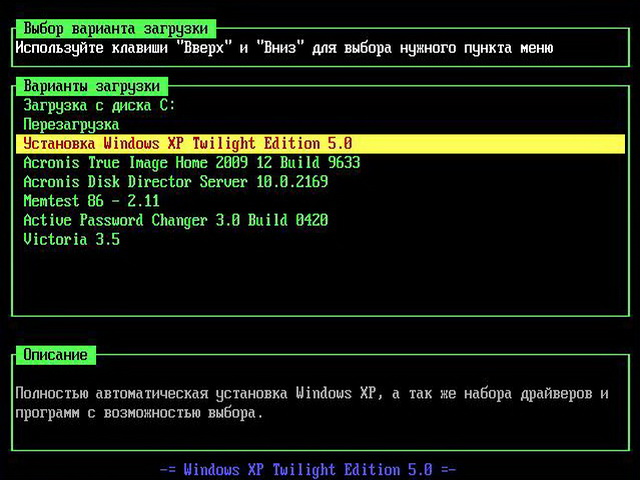Screen dimensions: 640x480
Task: Click the 'Варианты загрузки' panel title
Action: (91, 86)
